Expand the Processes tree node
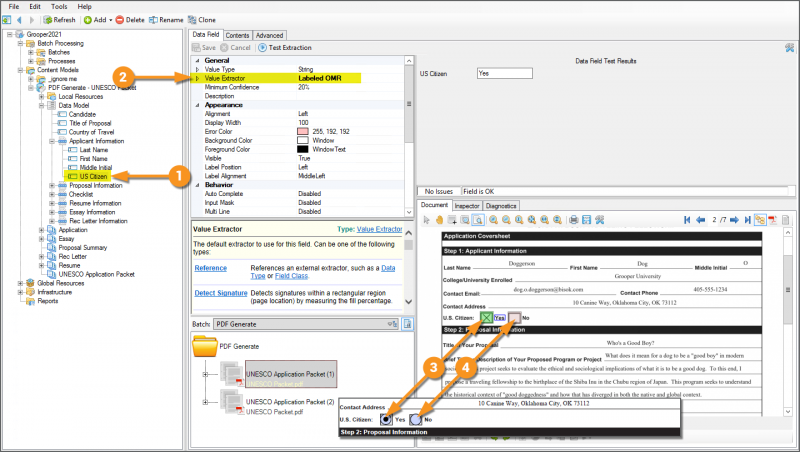The width and height of the screenshot is (800, 452). click(31, 61)
